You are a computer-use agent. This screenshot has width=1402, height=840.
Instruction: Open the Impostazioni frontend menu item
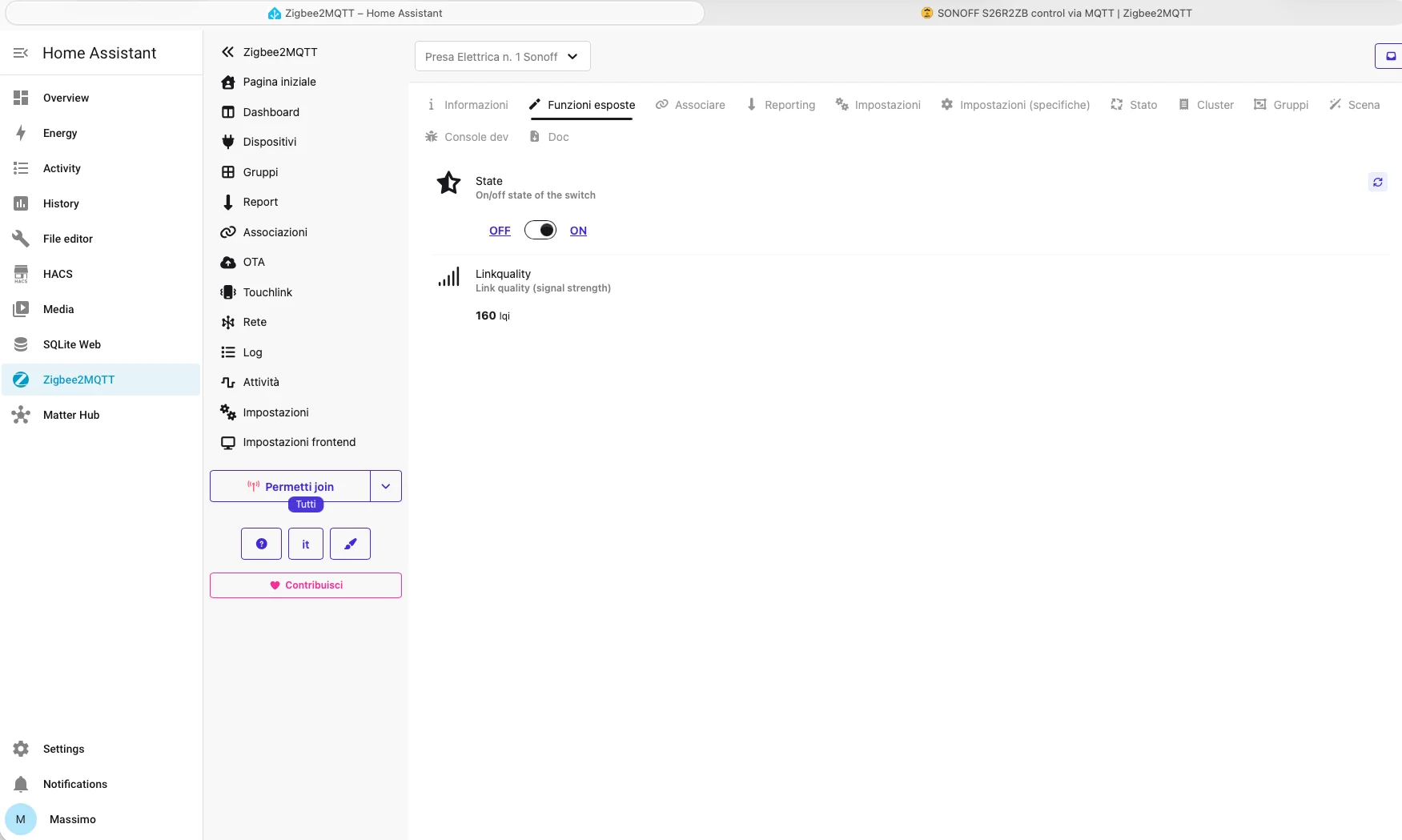point(299,442)
